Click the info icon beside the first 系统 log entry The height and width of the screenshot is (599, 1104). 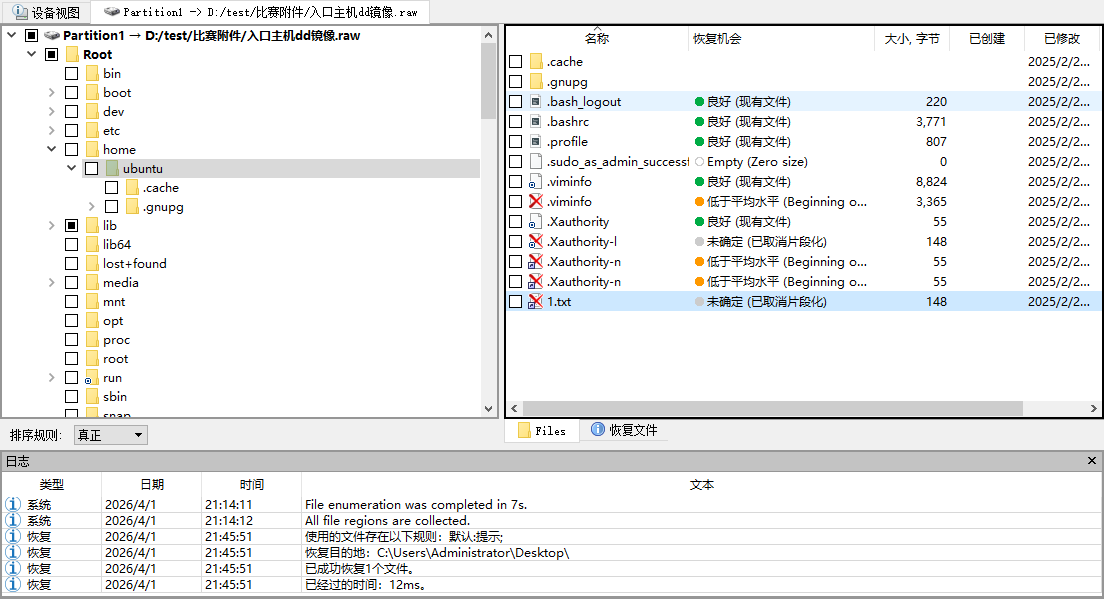(12, 503)
